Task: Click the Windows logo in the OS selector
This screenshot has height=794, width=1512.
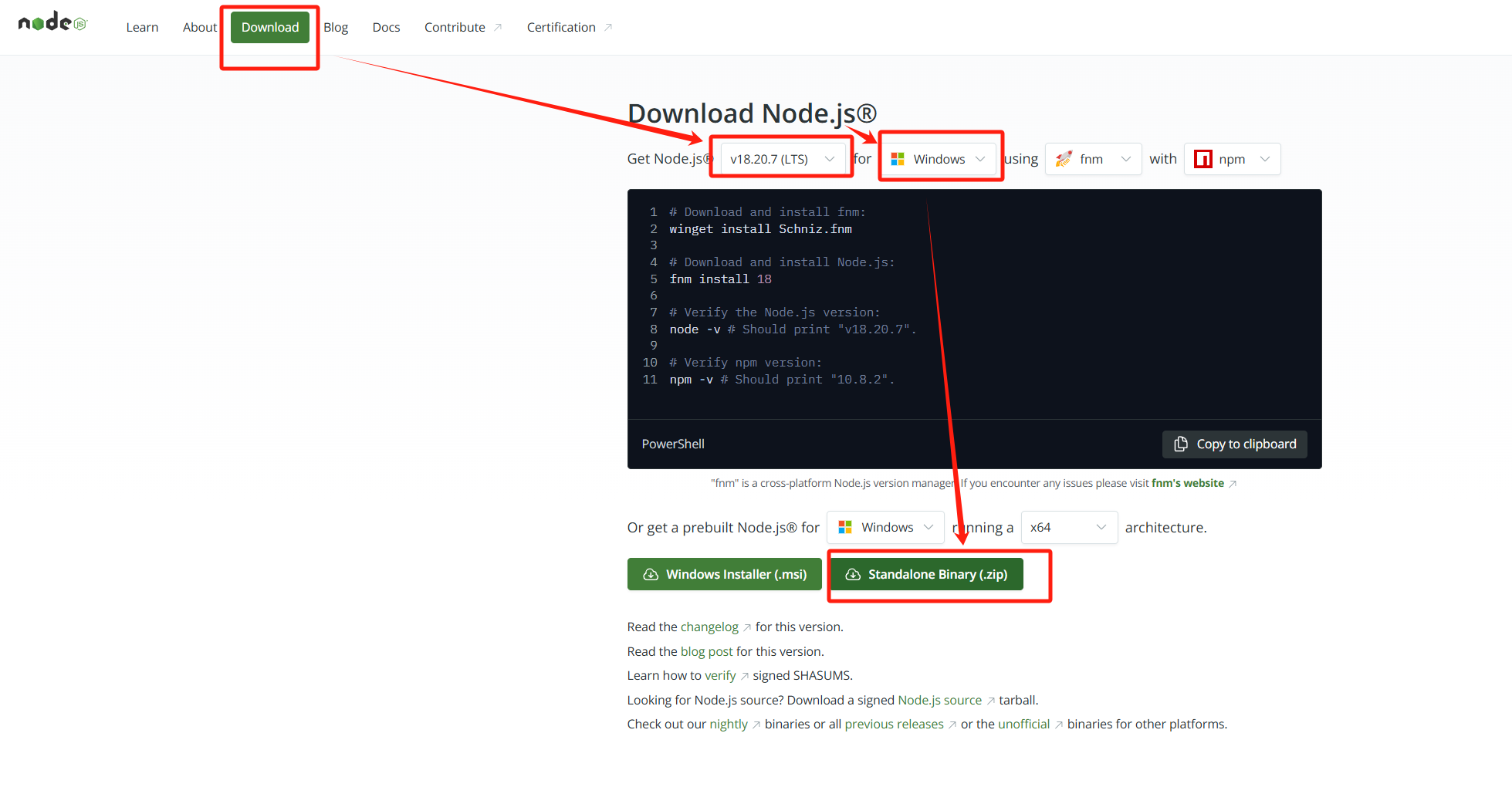Action: coord(898,158)
